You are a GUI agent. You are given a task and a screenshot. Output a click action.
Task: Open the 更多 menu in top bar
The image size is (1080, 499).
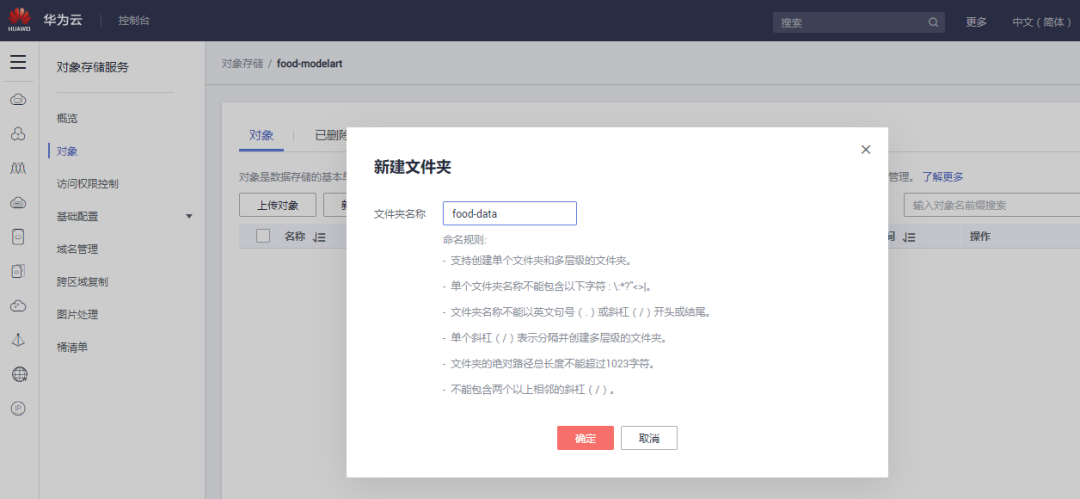click(976, 22)
